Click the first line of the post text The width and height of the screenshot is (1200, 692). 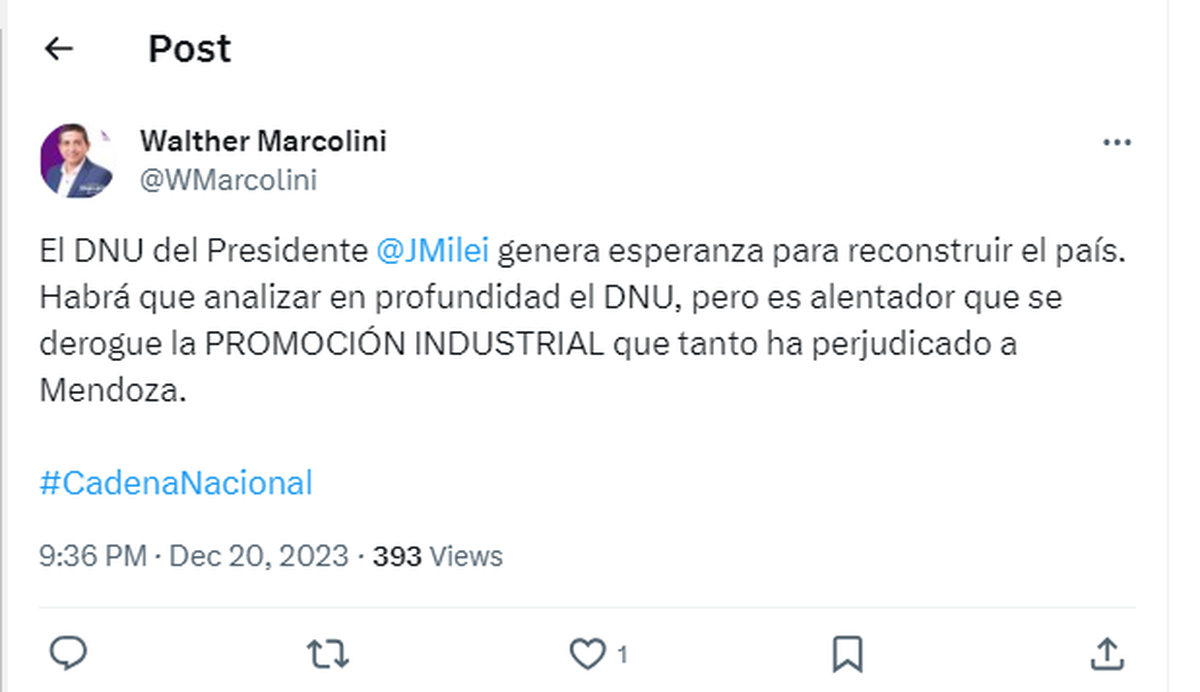click(580, 253)
